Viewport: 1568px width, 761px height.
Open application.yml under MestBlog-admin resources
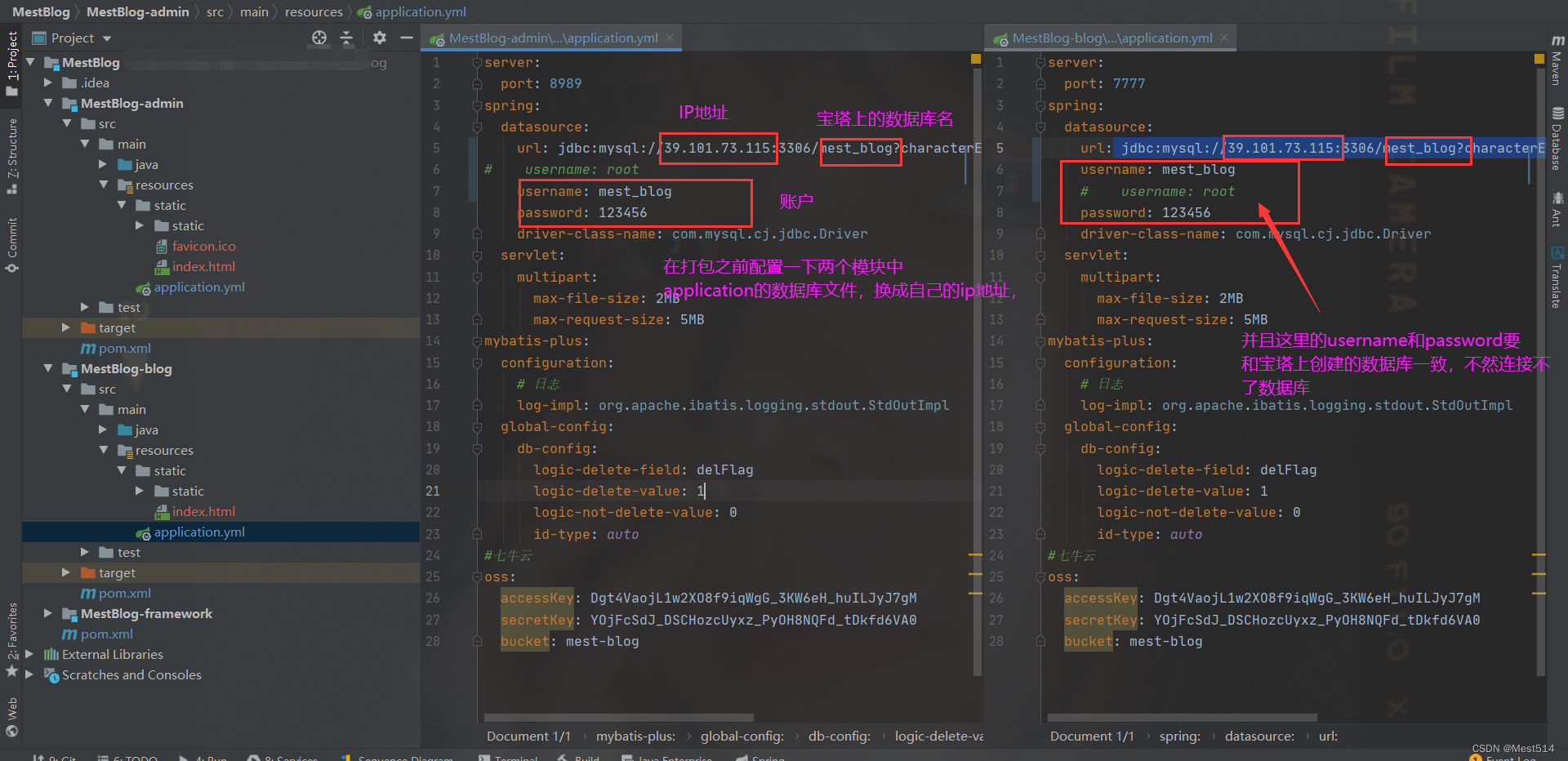190,287
